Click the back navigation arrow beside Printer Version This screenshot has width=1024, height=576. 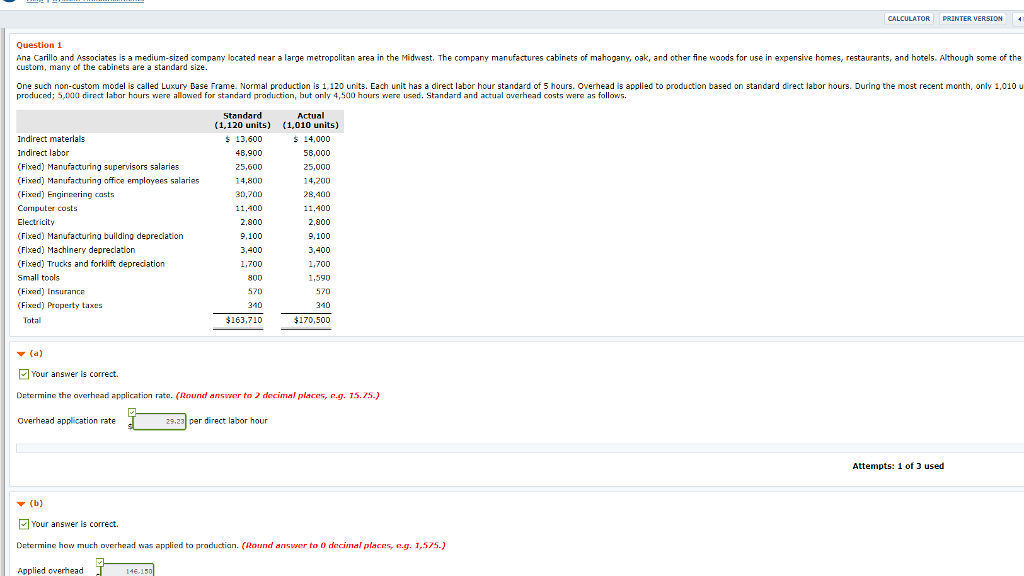pyautogui.click(x=1019, y=18)
